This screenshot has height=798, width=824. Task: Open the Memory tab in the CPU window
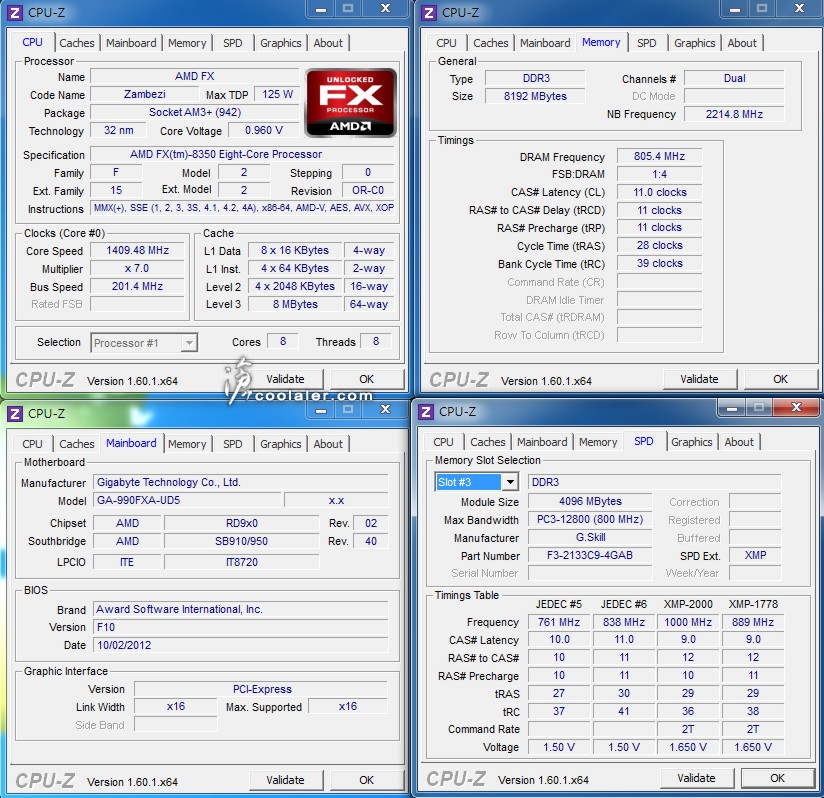(187, 43)
